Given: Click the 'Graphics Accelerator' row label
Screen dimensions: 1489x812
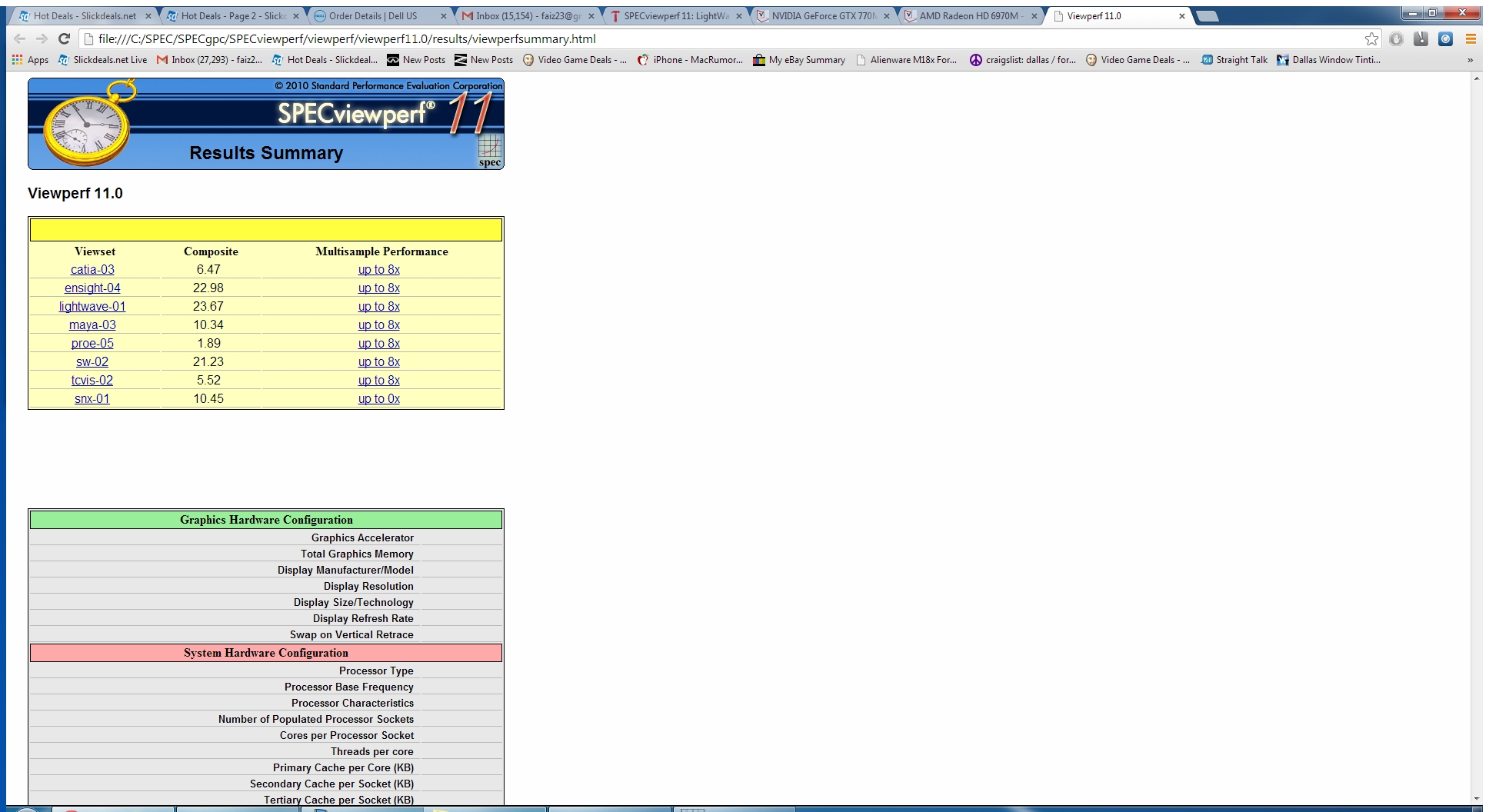Looking at the screenshot, I should coord(362,538).
